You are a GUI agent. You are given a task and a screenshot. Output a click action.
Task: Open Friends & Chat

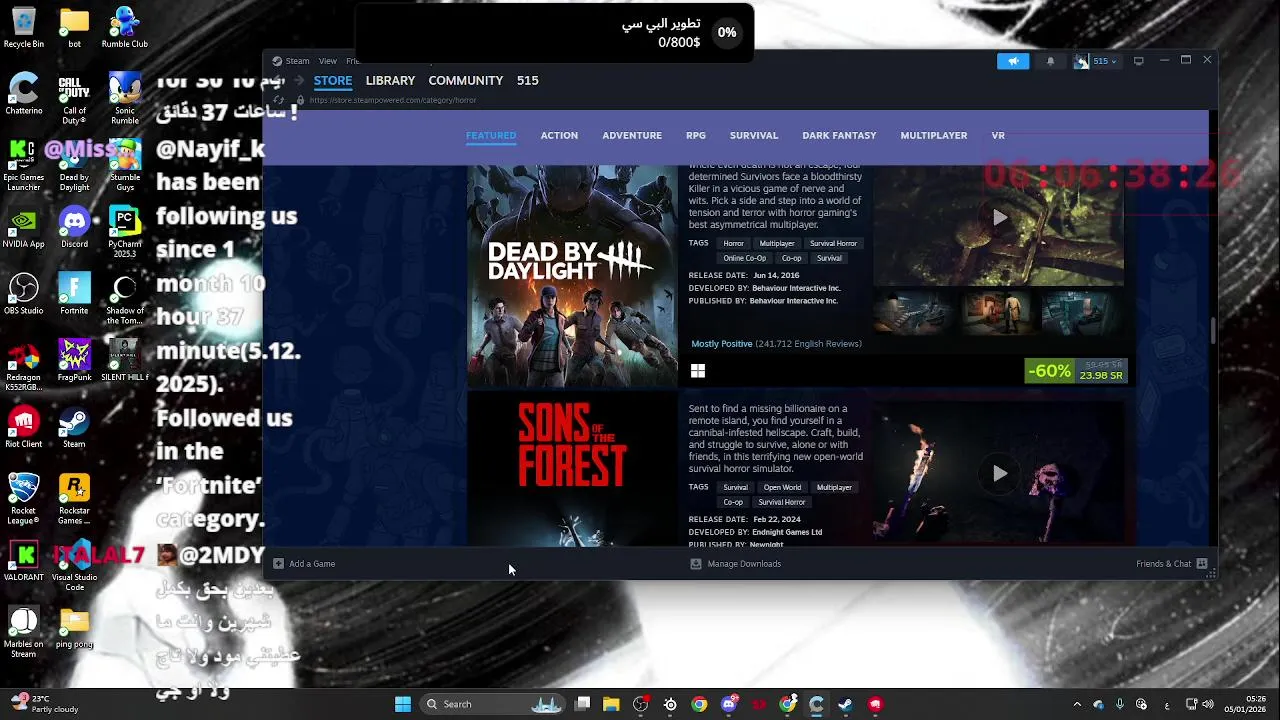point(1172,564)
